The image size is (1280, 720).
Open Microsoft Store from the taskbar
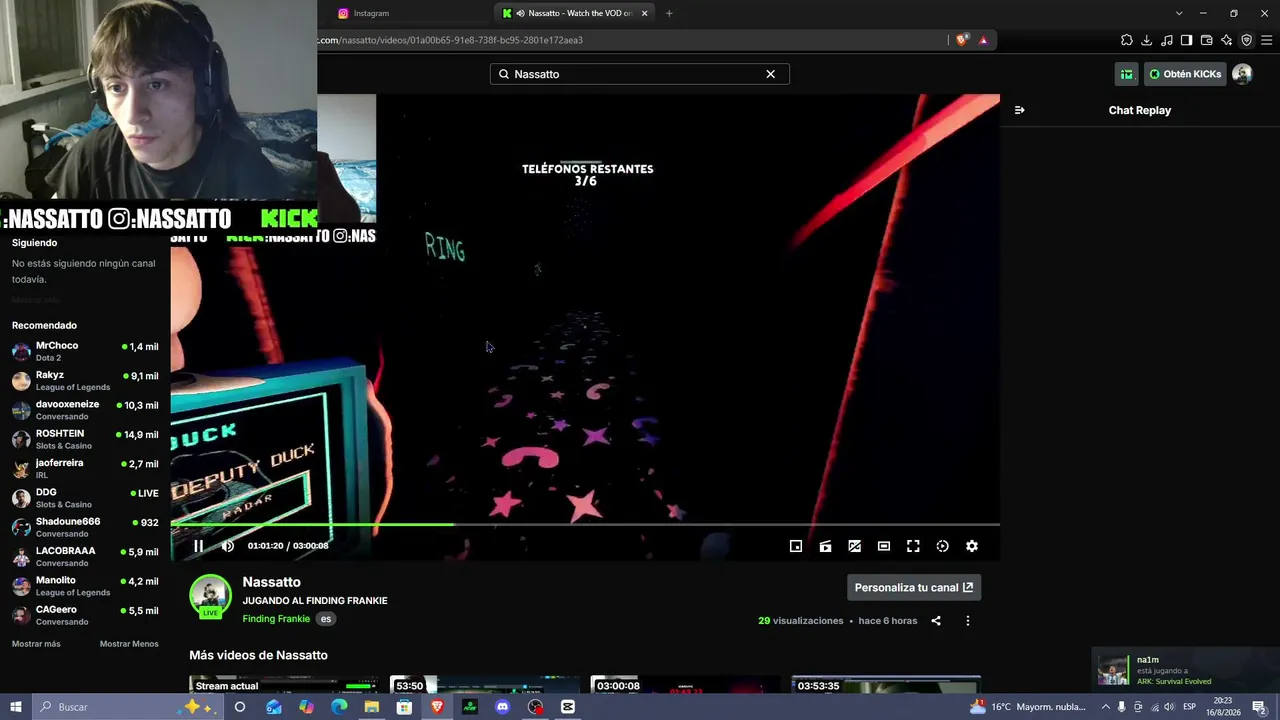pyautogui.click(x=404, y=707)
